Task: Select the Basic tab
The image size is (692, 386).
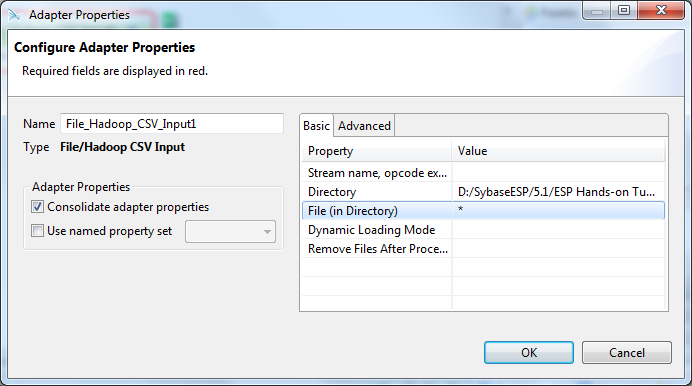Action: pos(316,126)
